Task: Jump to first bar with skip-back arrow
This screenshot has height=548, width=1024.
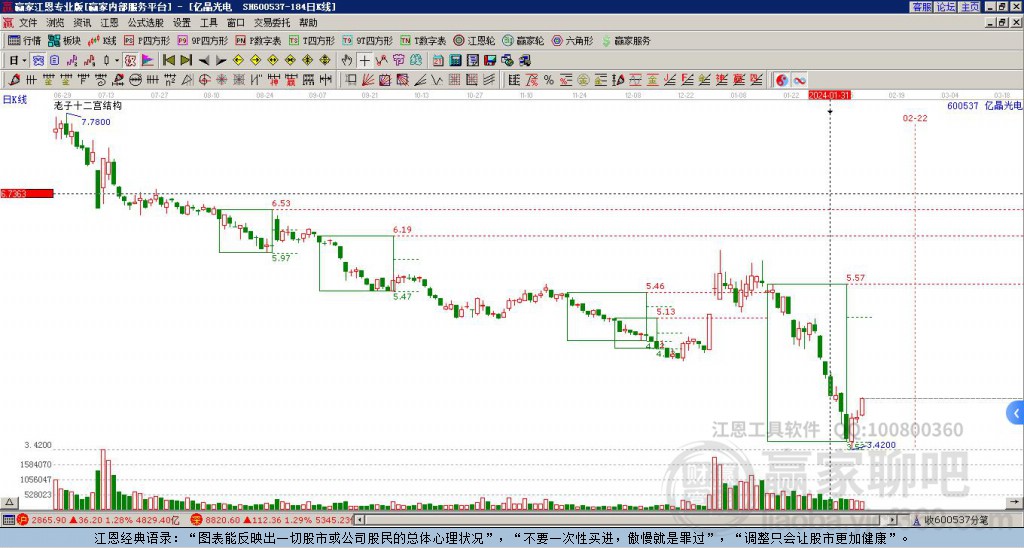Action: (x=168, y=61)
